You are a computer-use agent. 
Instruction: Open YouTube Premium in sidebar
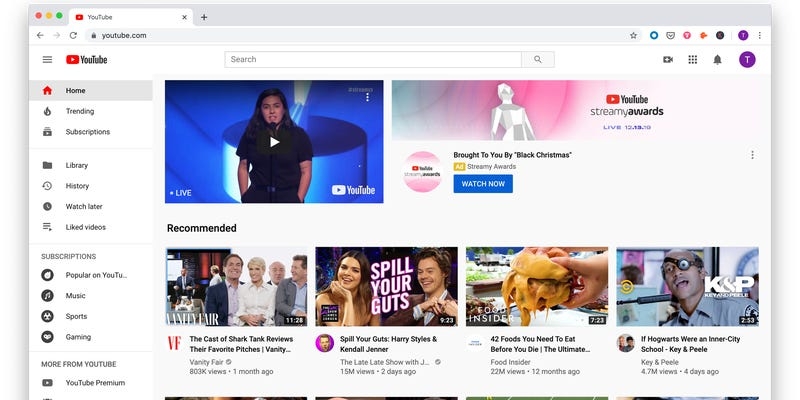91,383
